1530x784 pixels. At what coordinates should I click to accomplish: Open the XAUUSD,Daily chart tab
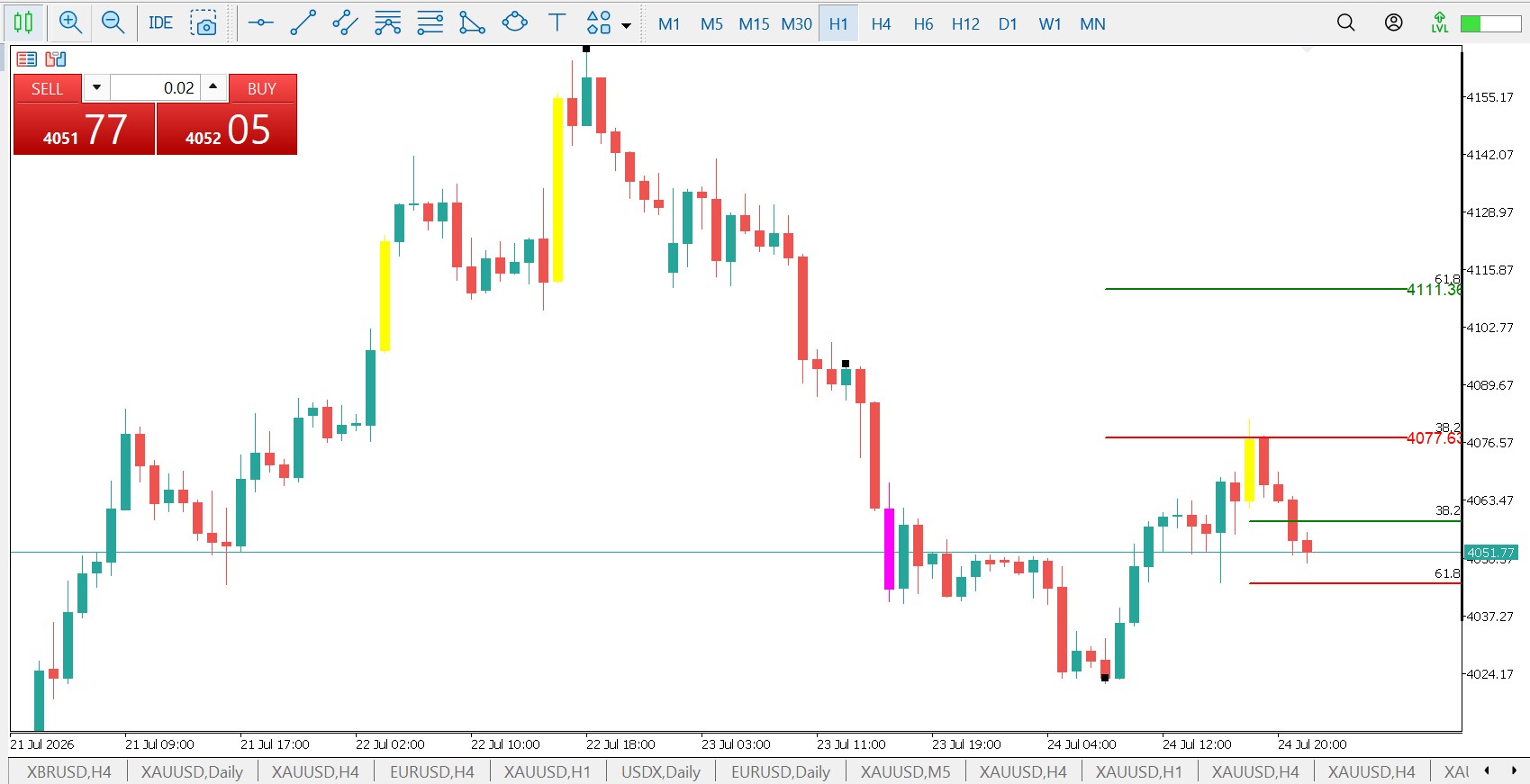pyautogui.click(x=192, y=771)
